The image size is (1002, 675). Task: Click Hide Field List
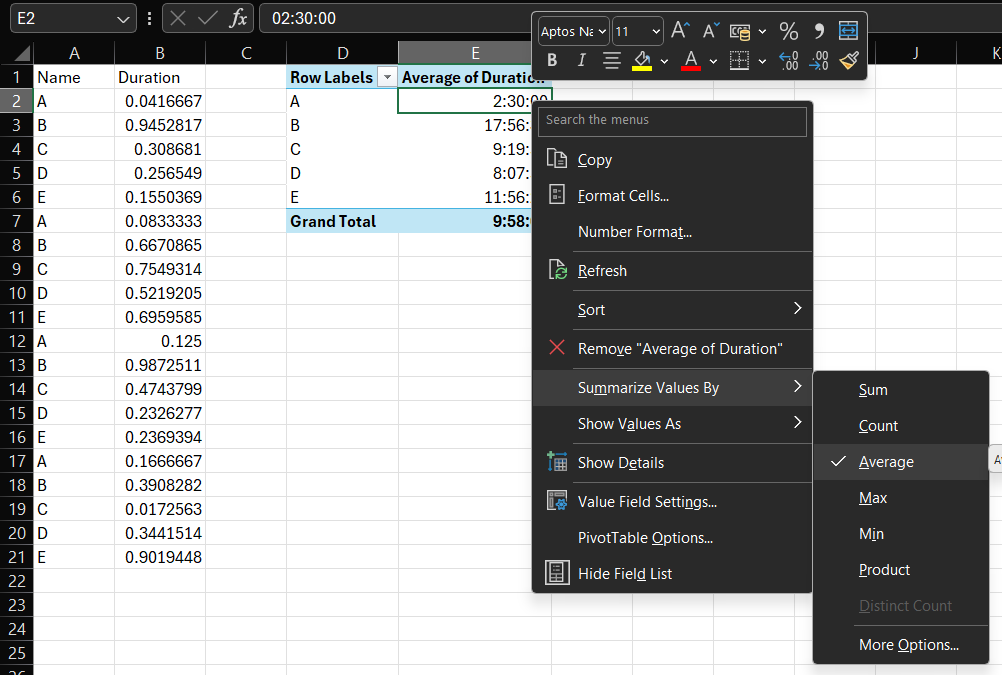pyautogui.click(x=672, y=574)
